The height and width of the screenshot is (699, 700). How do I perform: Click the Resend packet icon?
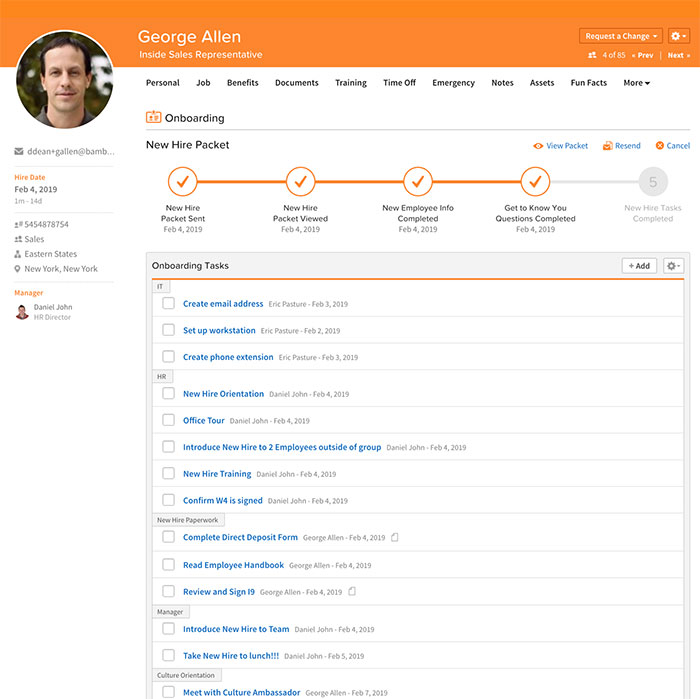[x=607, y=146]
